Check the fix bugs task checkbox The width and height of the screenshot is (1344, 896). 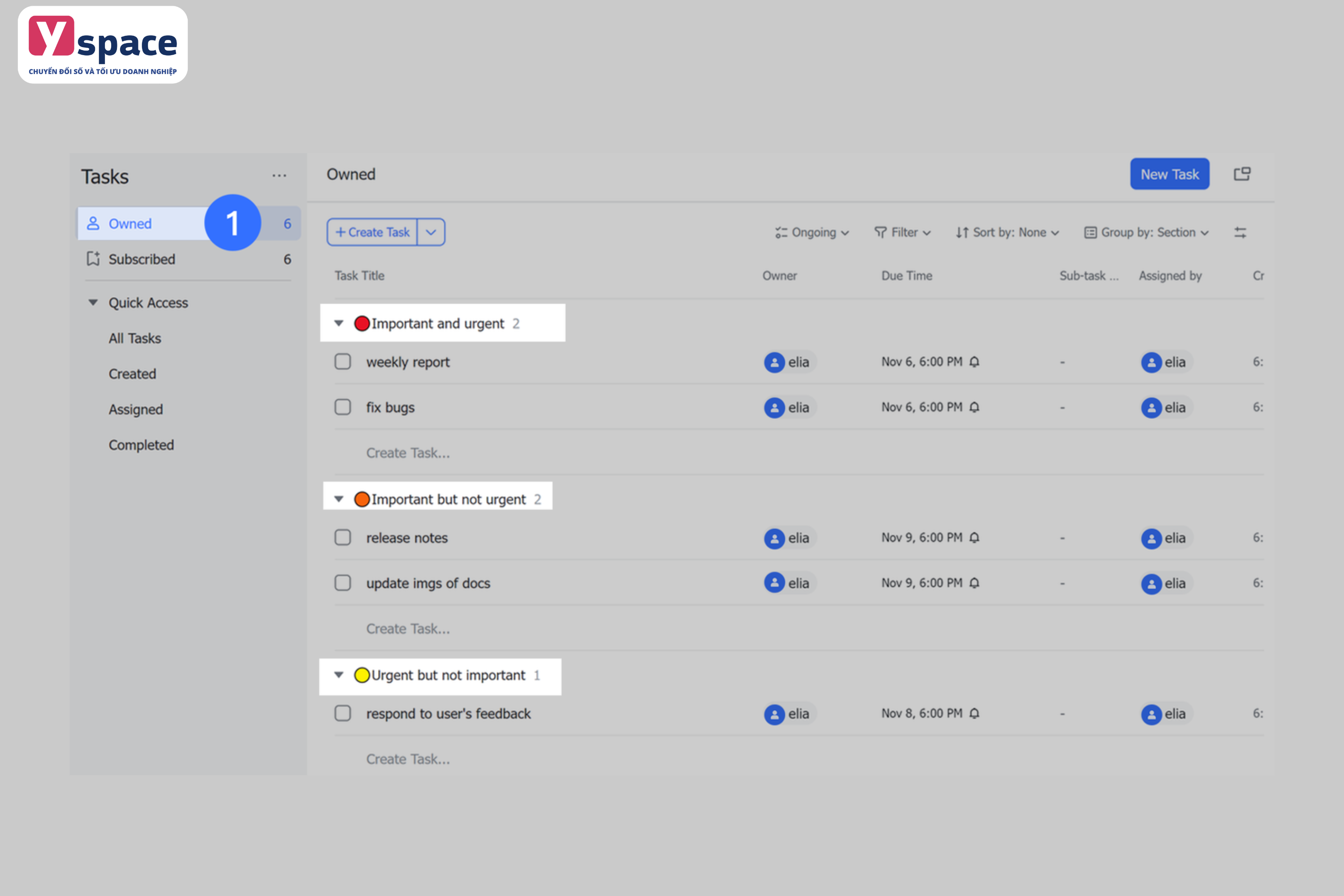(342, 407)
